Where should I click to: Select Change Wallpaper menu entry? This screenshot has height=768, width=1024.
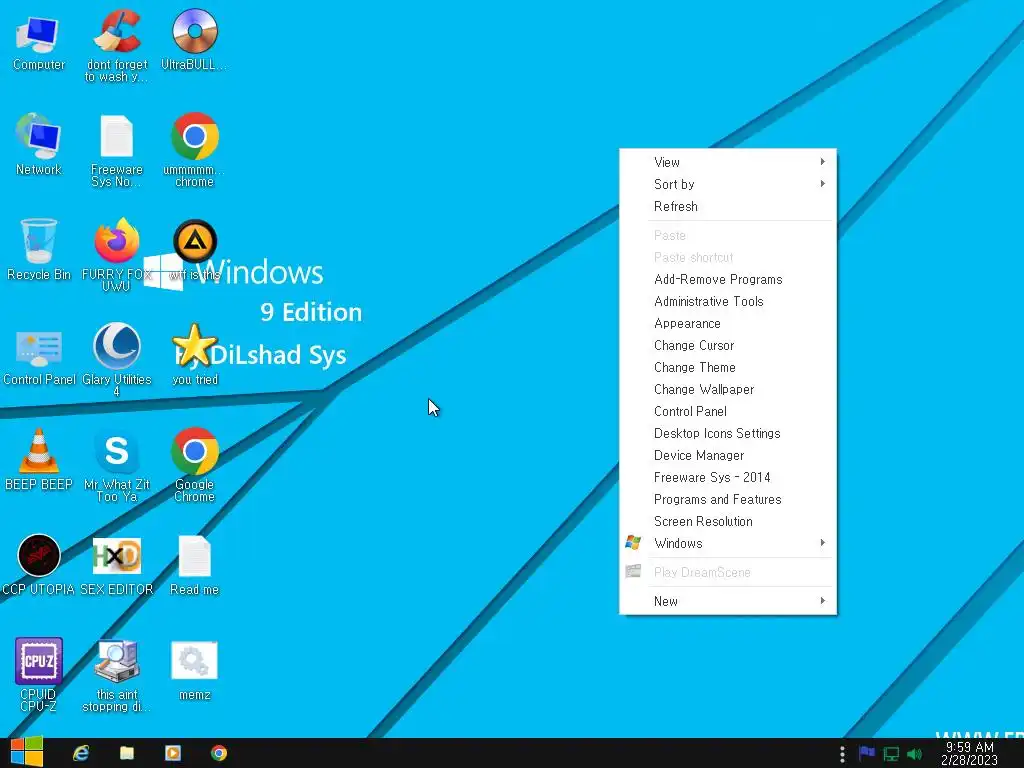point(728,389)
